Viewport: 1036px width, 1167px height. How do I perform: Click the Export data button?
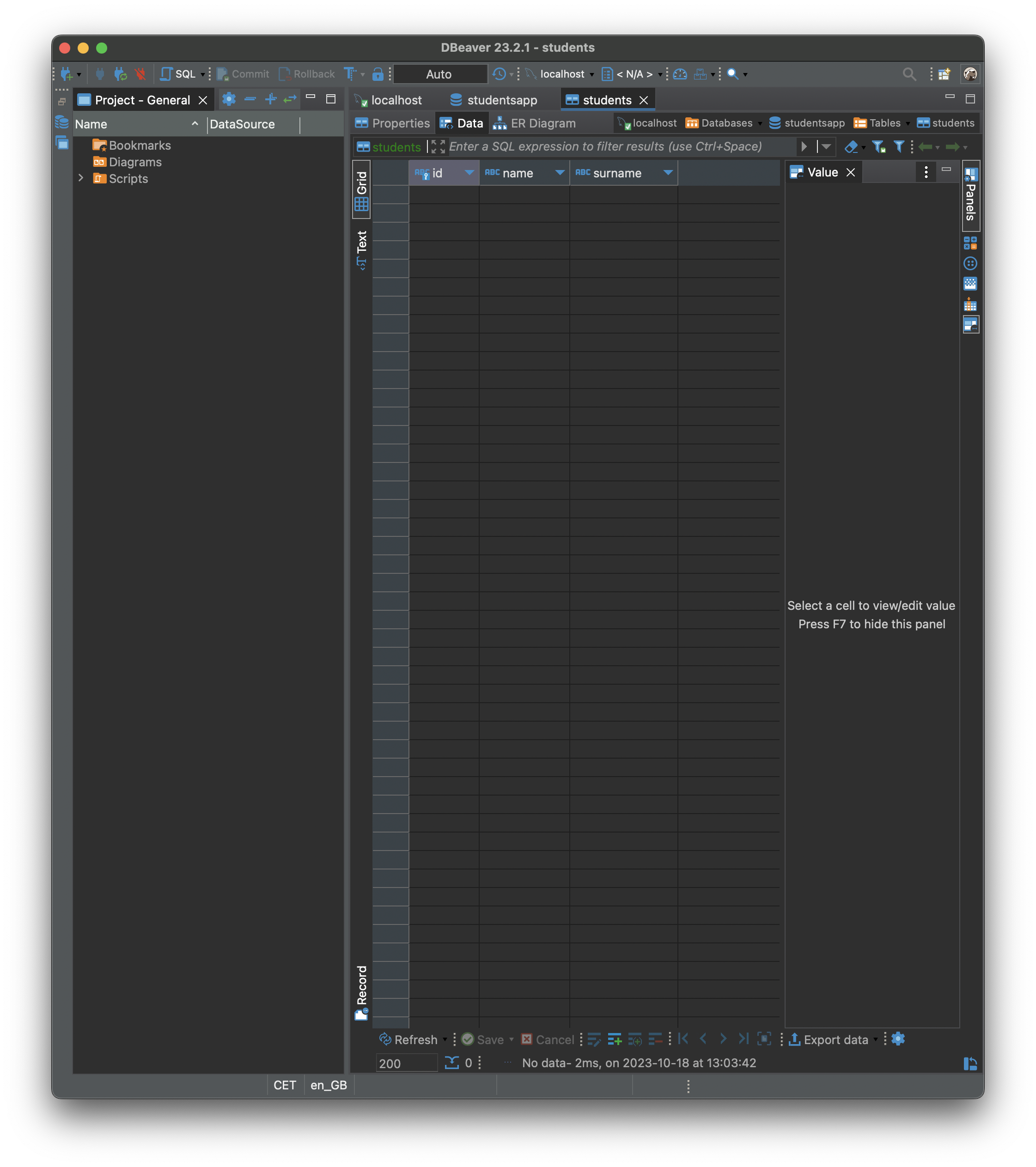coord(829,1039)
